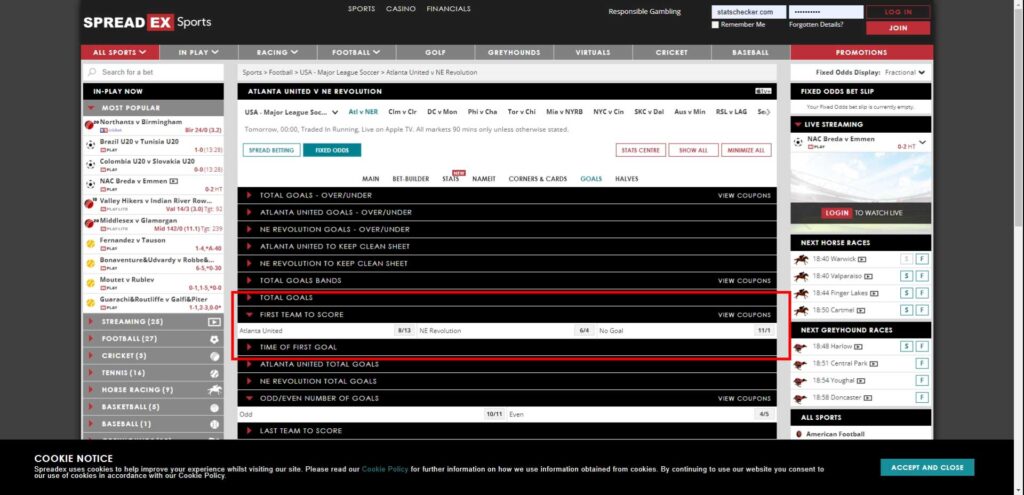Click the username input field
The height and width of the screenshot is (495, 1024).
(x=747, y=12)
